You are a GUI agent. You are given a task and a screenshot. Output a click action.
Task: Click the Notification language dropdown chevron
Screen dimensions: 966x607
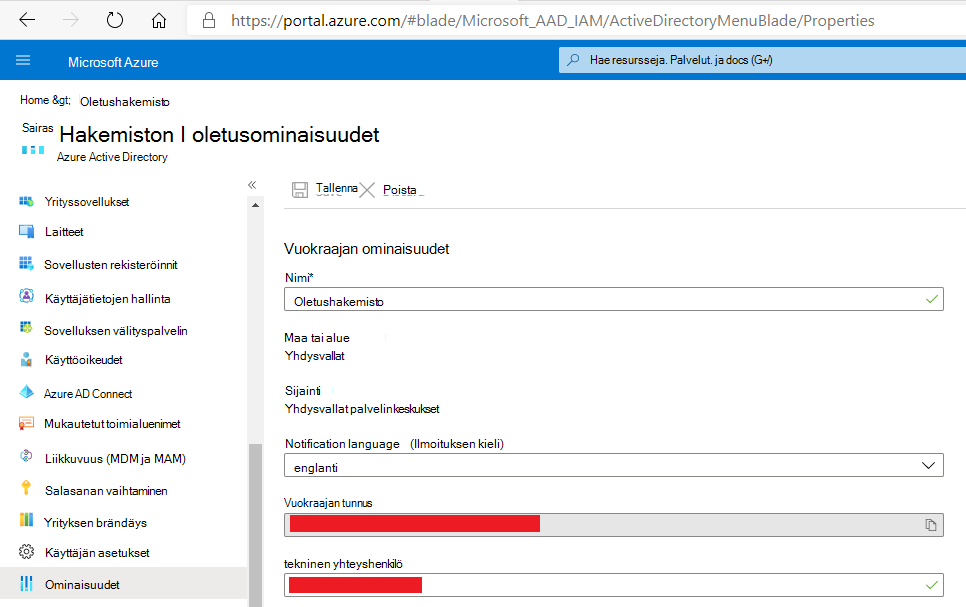(928, 465)
